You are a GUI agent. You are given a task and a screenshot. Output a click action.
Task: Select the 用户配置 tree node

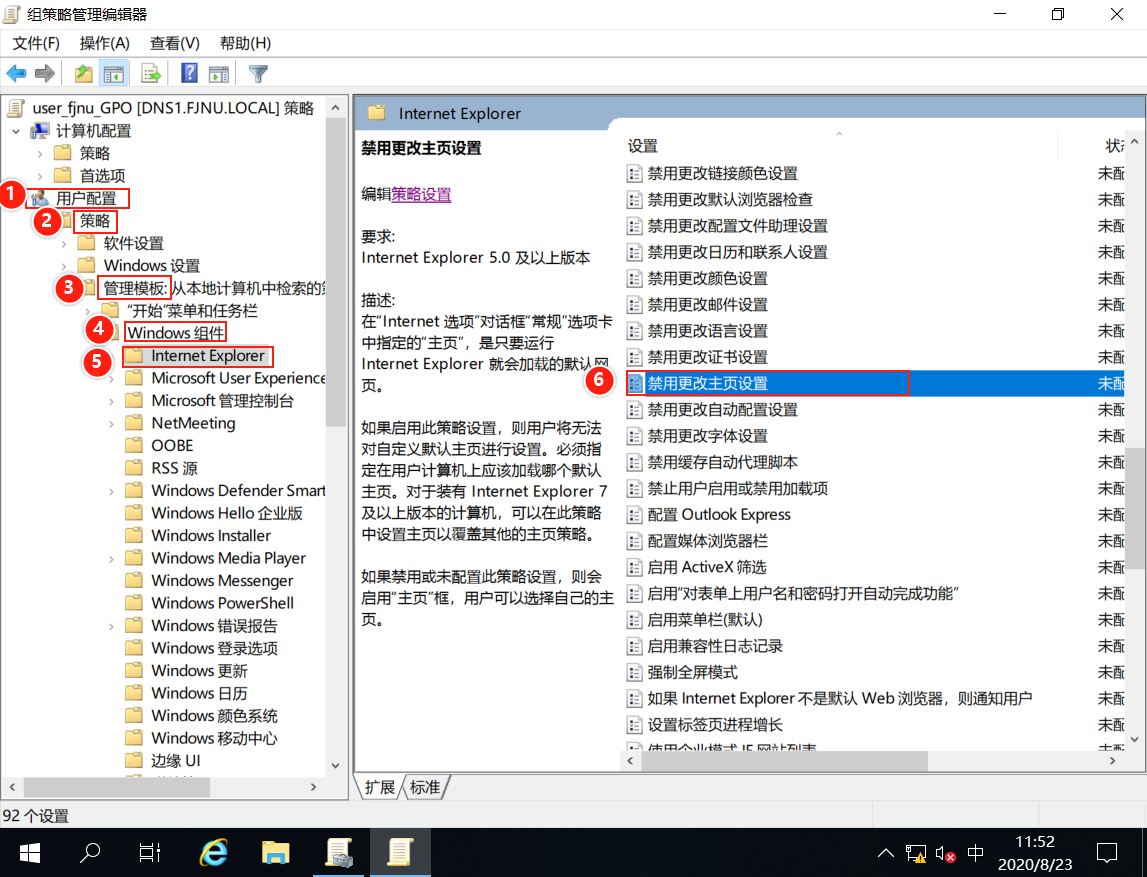(86, 198)
